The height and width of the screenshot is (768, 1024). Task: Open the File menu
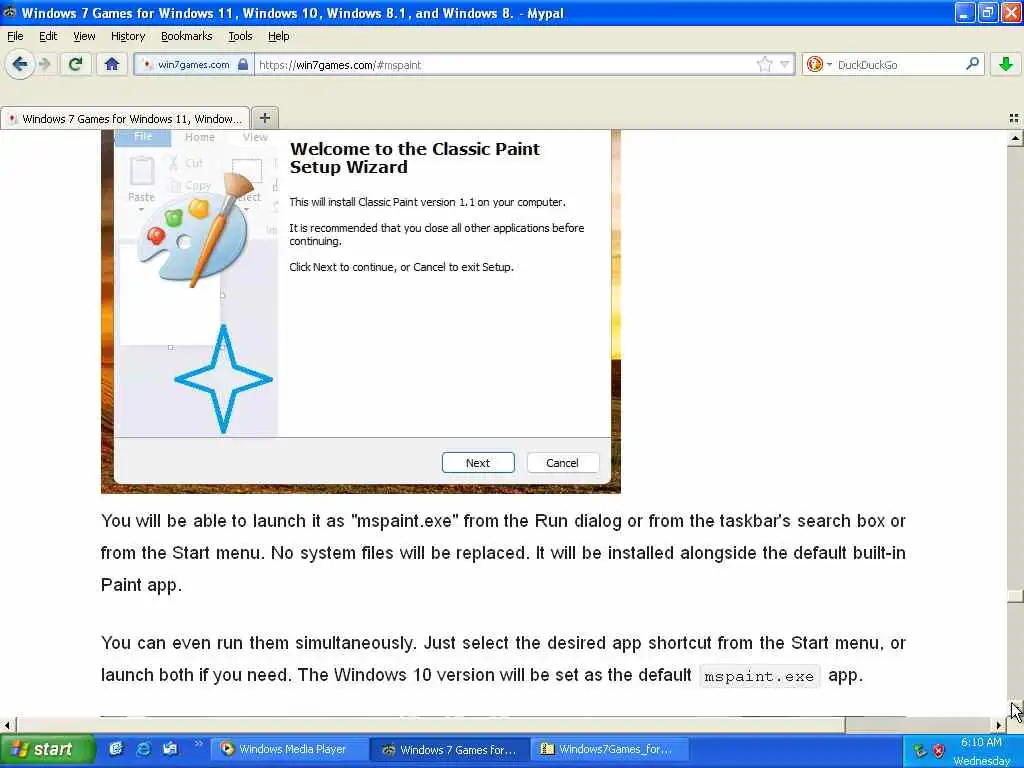tap(15, 36)
